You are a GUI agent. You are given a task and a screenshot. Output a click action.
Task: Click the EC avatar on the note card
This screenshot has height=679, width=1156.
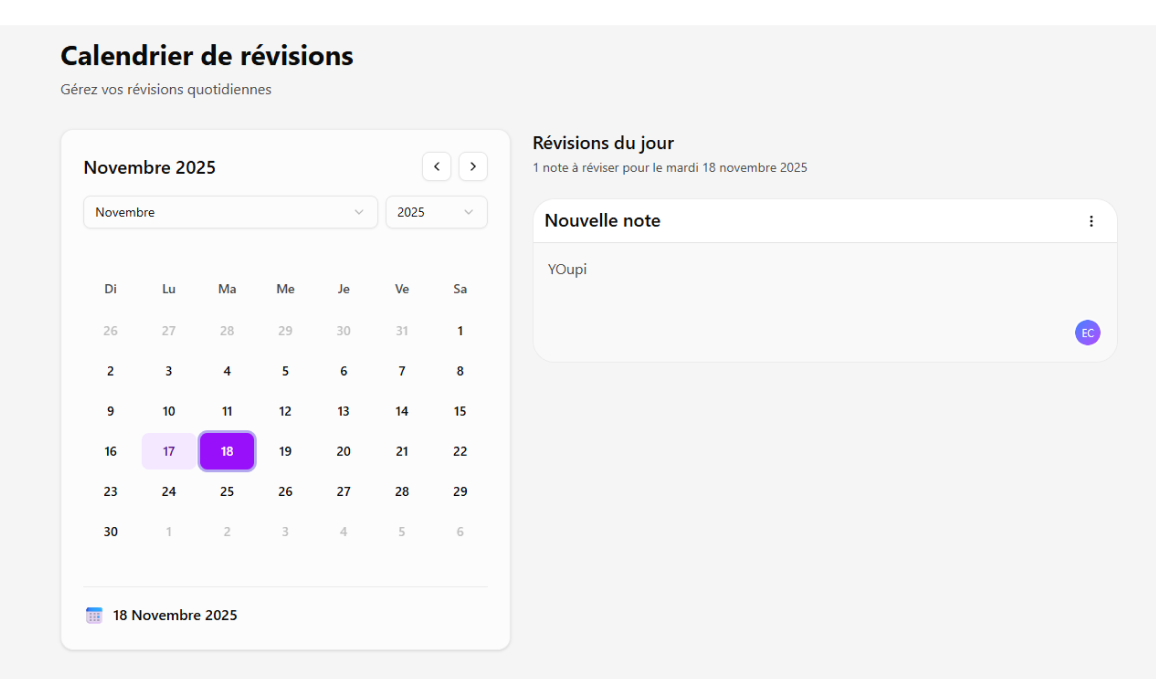point(1087,332)
